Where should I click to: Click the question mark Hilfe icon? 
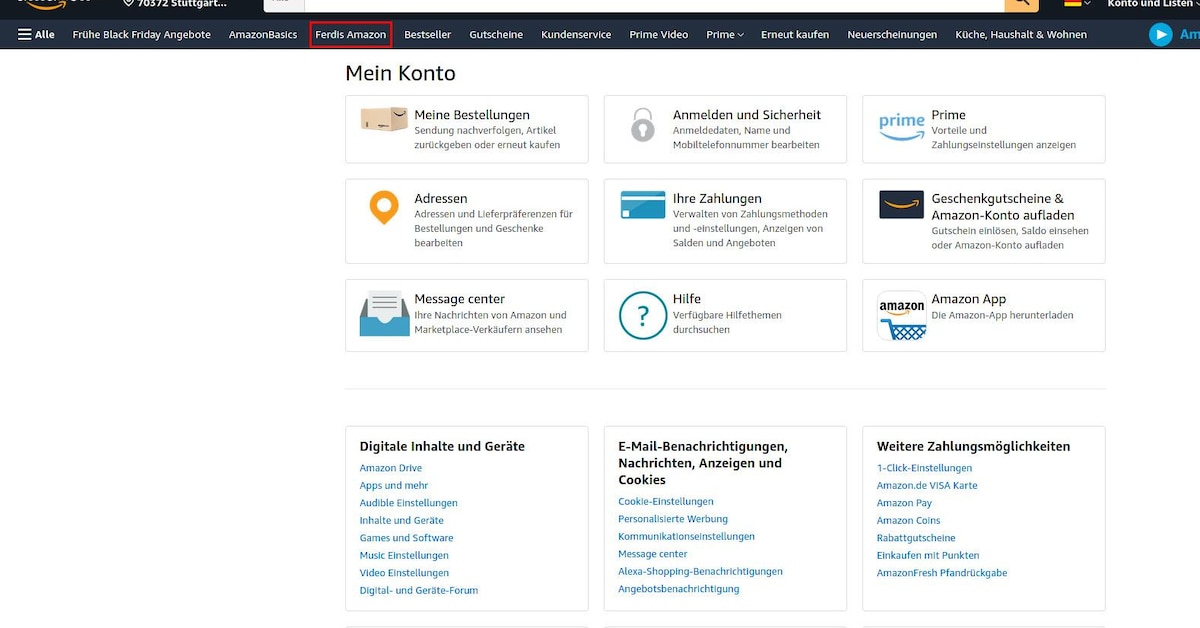point(642,315)
